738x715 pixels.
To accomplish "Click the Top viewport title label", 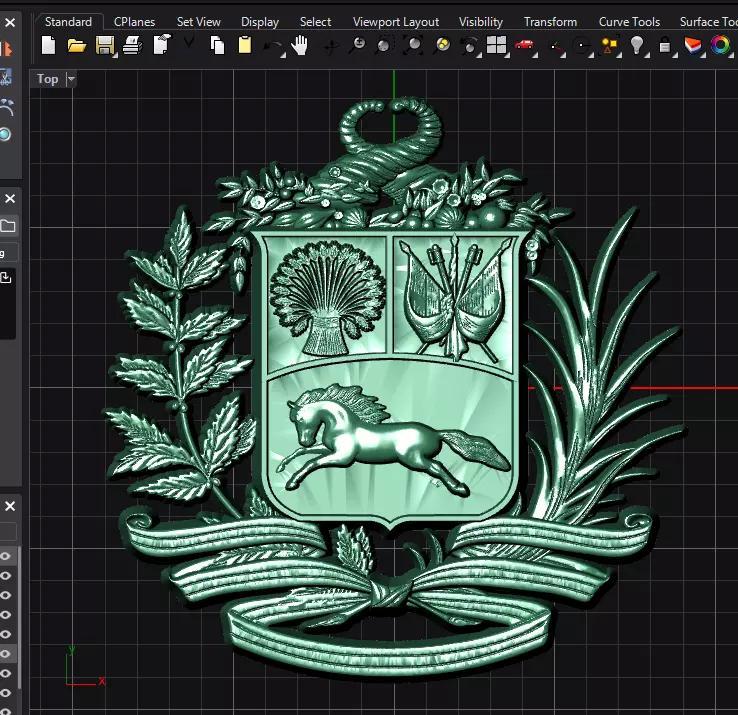I will pos(47,80).
